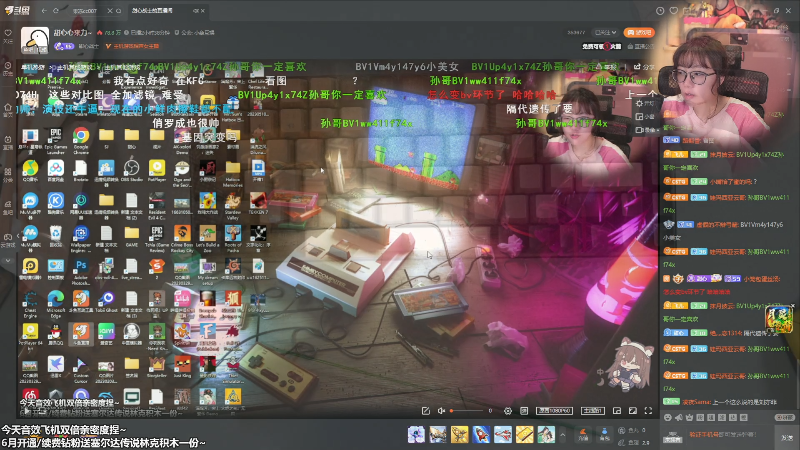Image resolution: width=800 pixels, height=450 pixels.
Task: Open the 充值 recharge button
Action: (583, 434)
